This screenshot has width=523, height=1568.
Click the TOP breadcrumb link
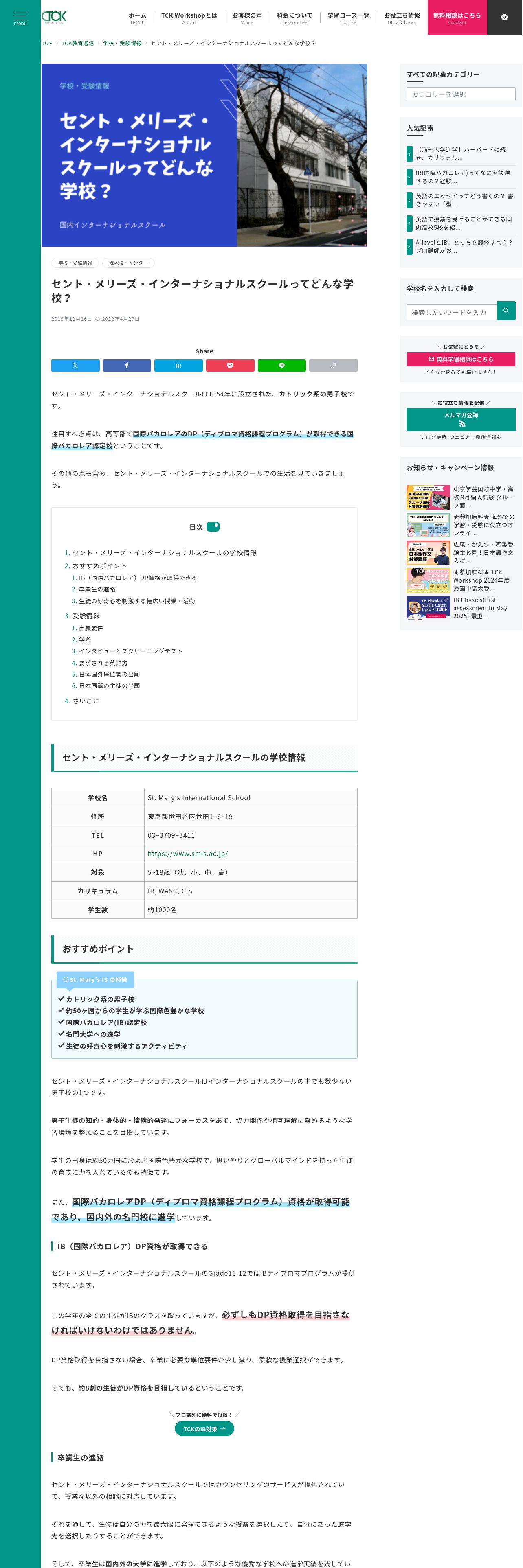[47, 43]
